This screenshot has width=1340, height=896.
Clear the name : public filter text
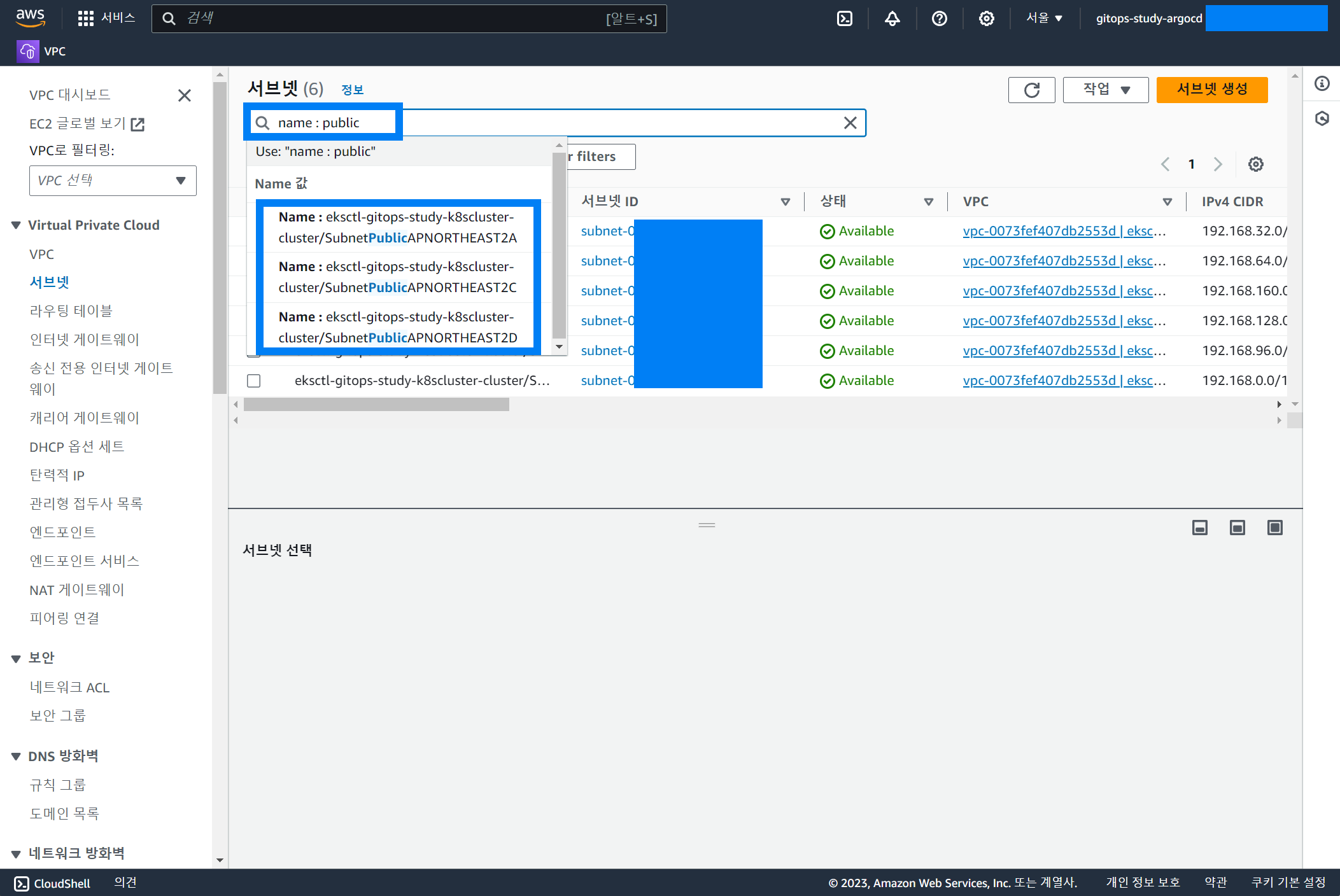pos(850,123)
